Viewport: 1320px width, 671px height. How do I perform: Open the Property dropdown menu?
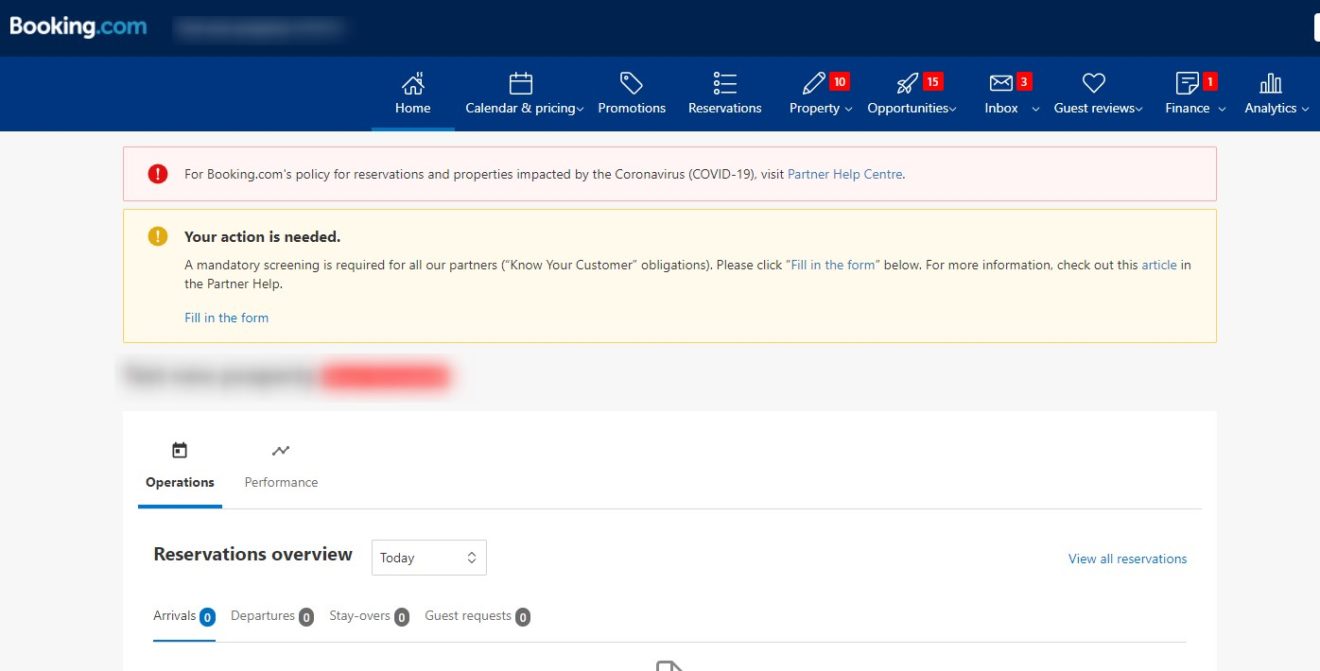coord(819,108)
